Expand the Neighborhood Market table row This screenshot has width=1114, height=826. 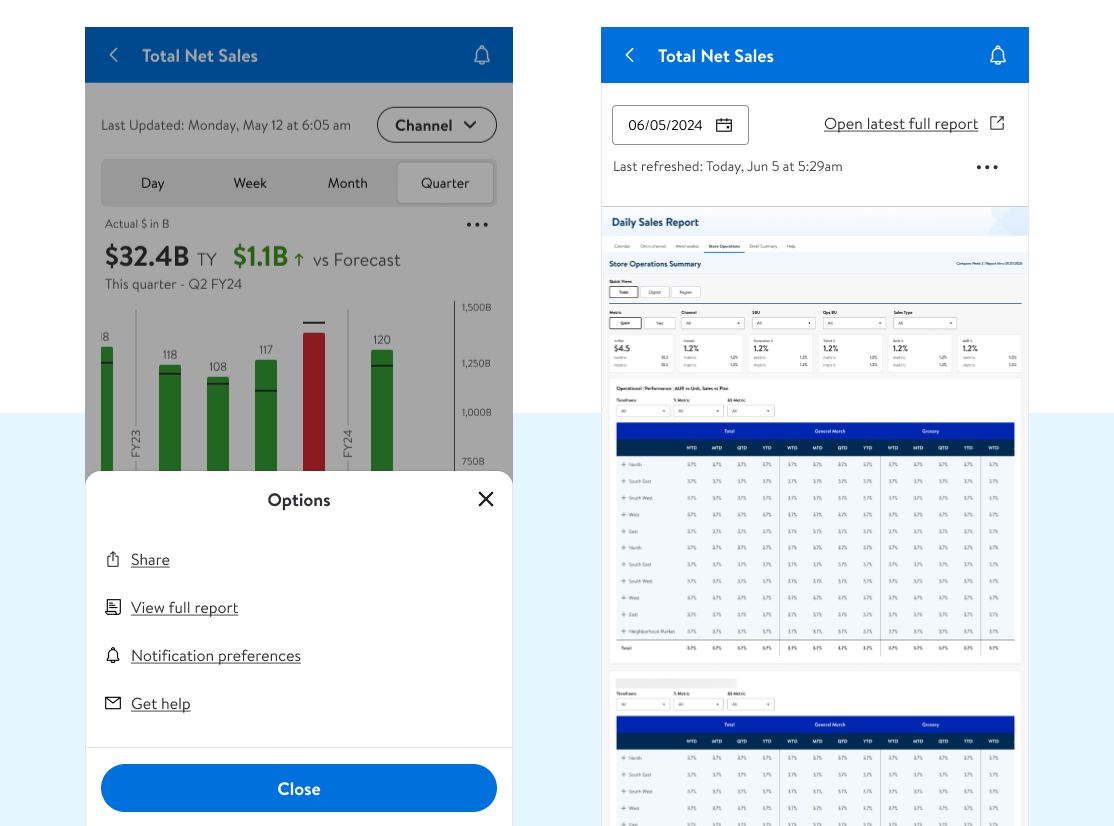623,631
